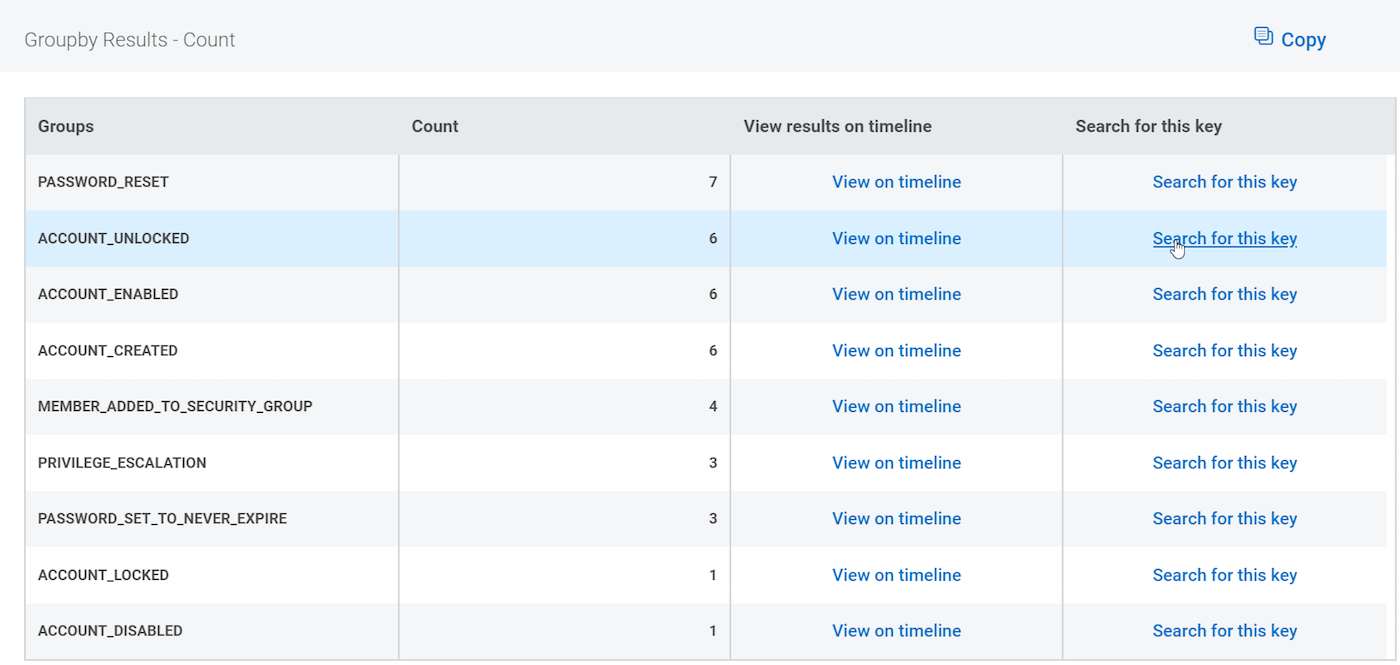
Task: Search for MEMBER_ADDED_TO_SECURITY_GROUP key
Action: click(1224, 406)
